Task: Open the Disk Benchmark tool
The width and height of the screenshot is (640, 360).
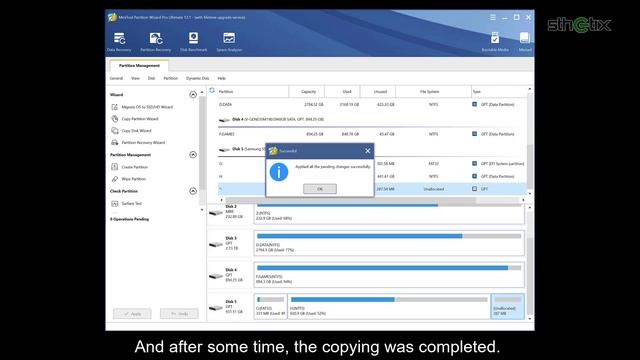Action: coord(193,42)
